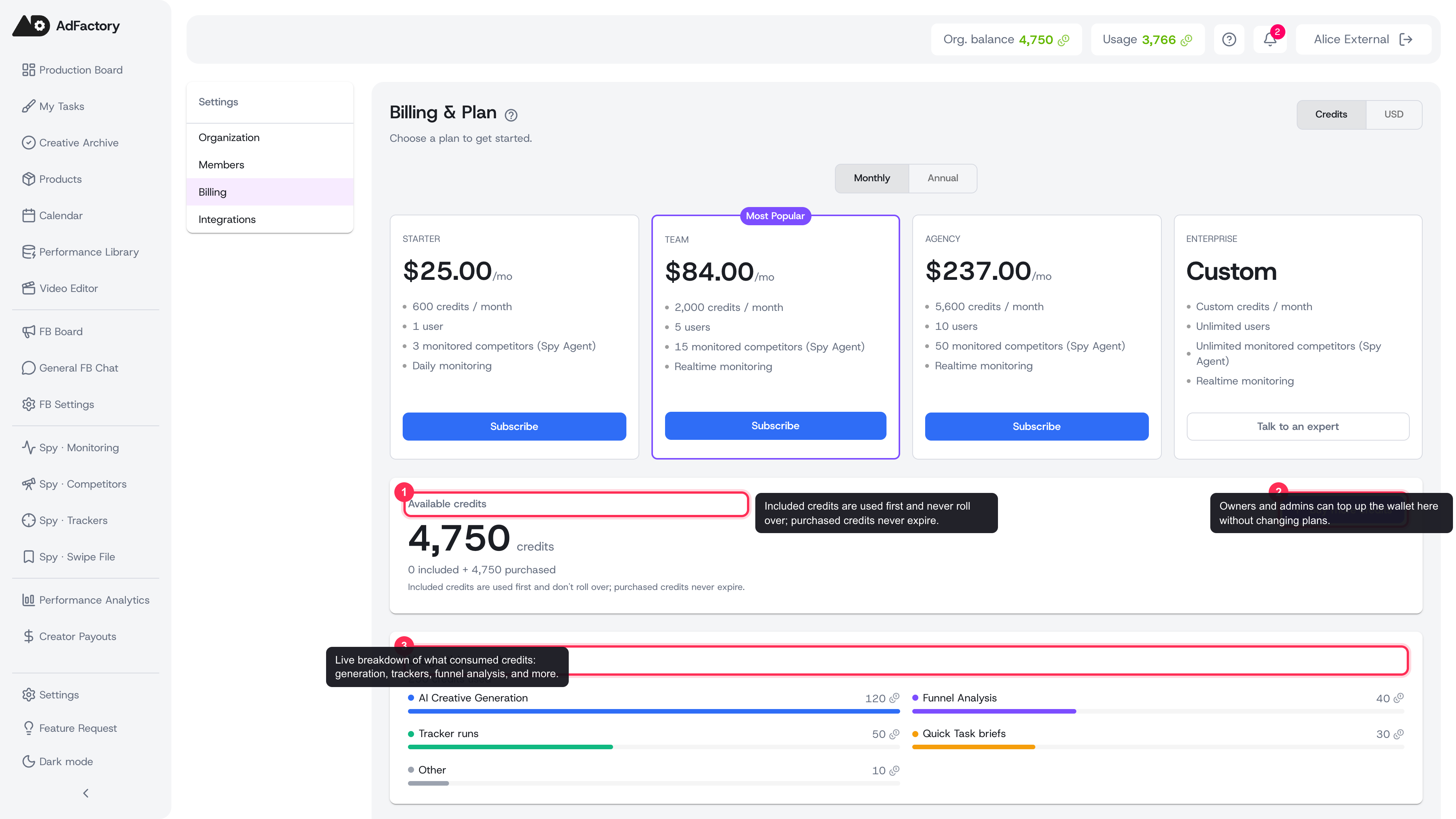Click the '120' AI Creative Generation credit value
Screen dimensions: 1456x819
click(875, 698)
